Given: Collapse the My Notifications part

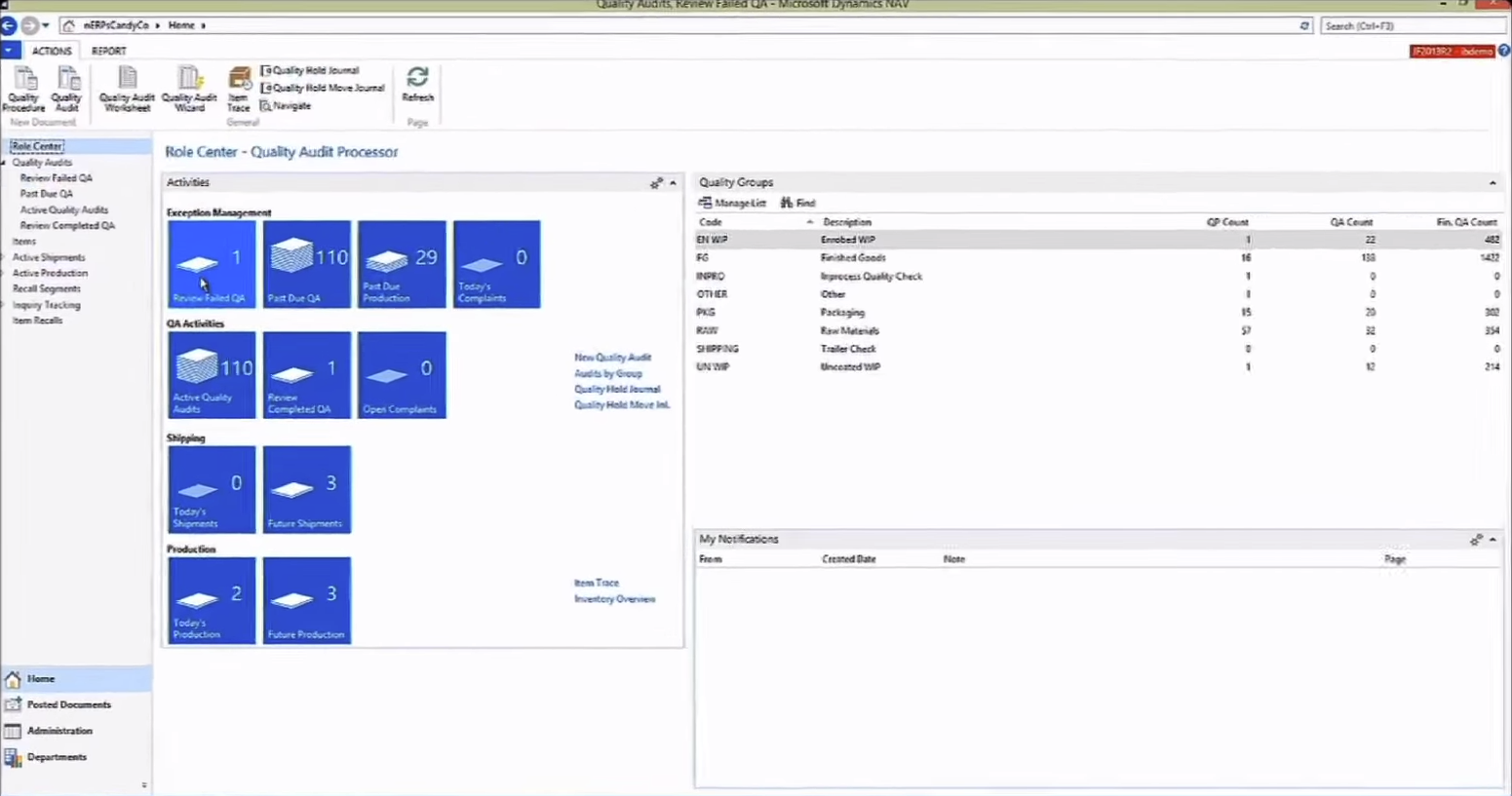Looking at the screenshot, I should [1493, 540].
